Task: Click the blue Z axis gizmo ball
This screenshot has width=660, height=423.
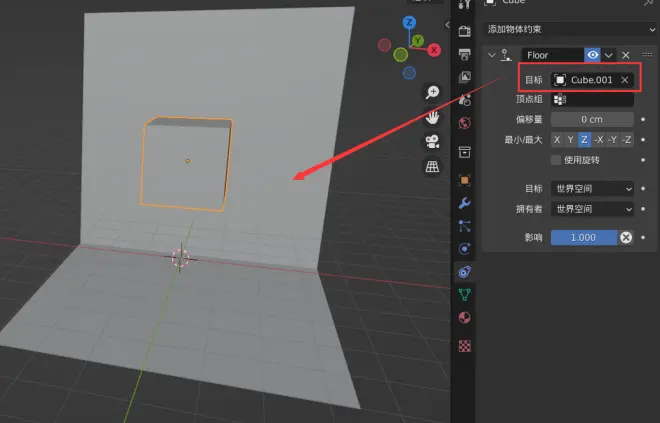Action: 409,22
